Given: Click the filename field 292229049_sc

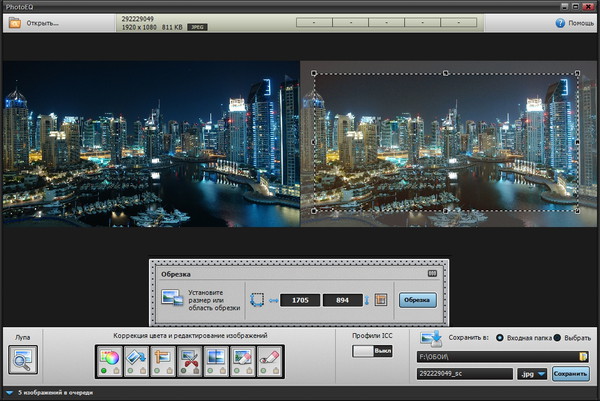Looking at the screenshot, I should 465,374.
